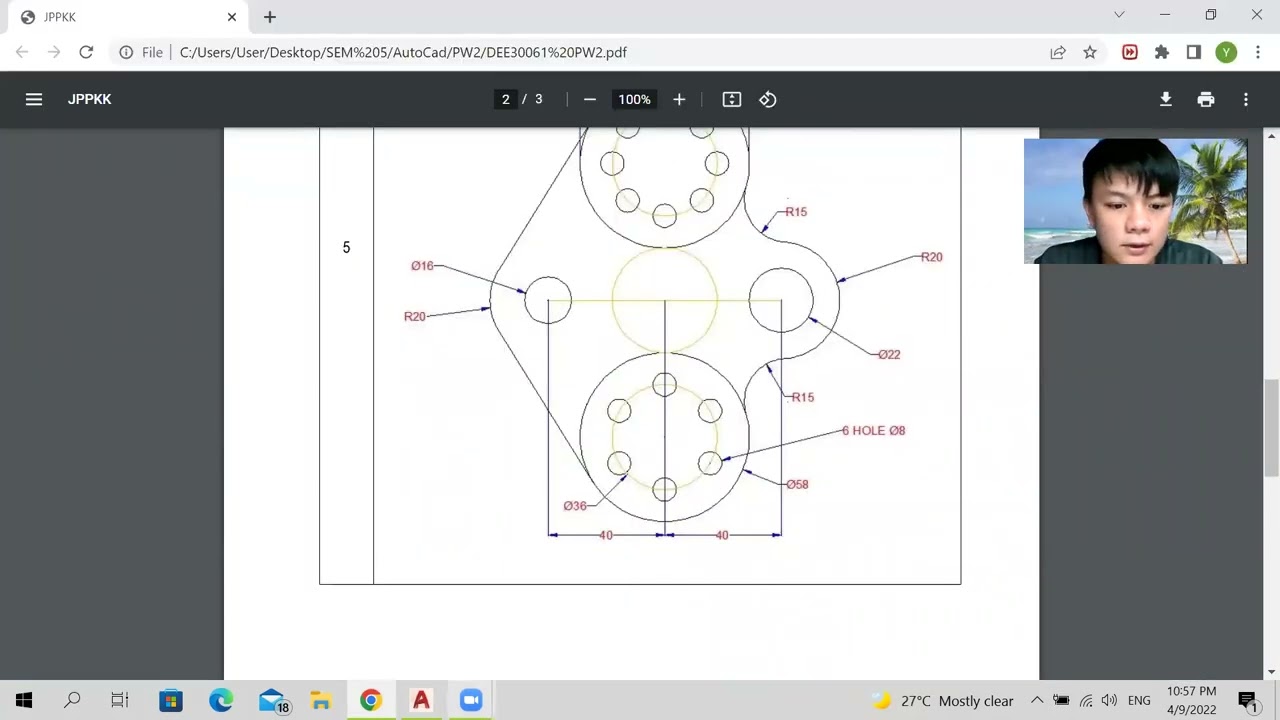Switch to Chrome in the taskbar
Screen dimensions: 1280x720
[371, 700]
